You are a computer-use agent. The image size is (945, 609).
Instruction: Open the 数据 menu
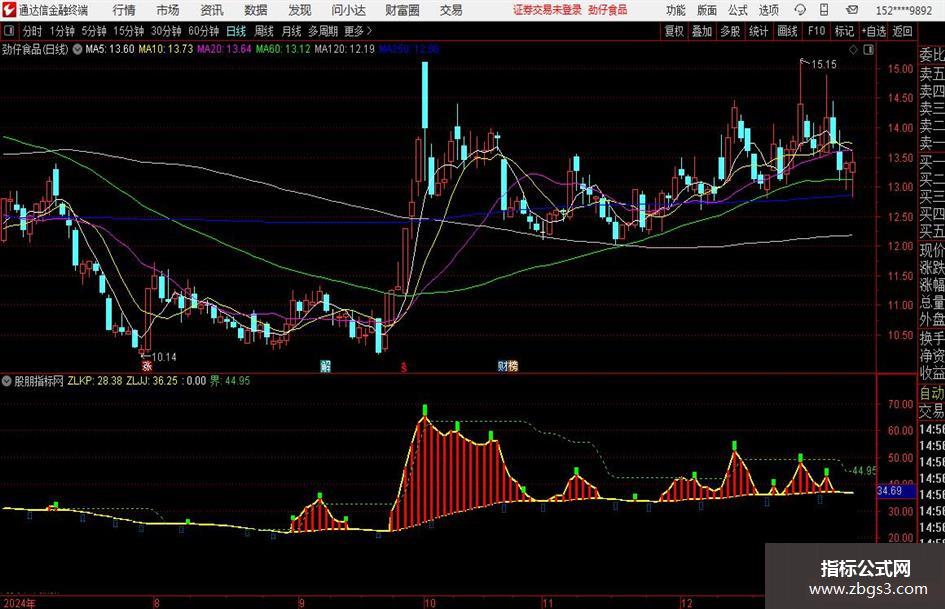coord(256,10)
